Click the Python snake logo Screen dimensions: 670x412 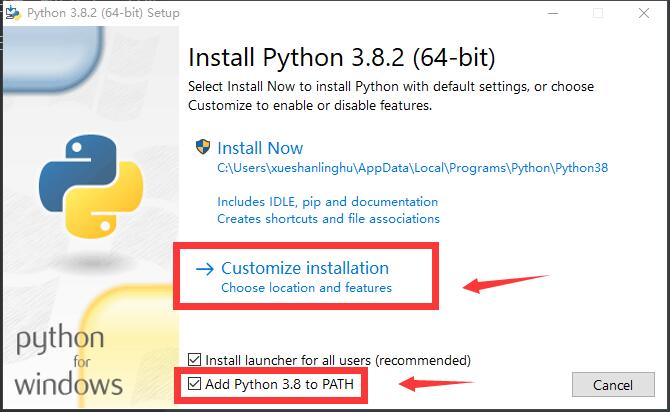(91, 187)
